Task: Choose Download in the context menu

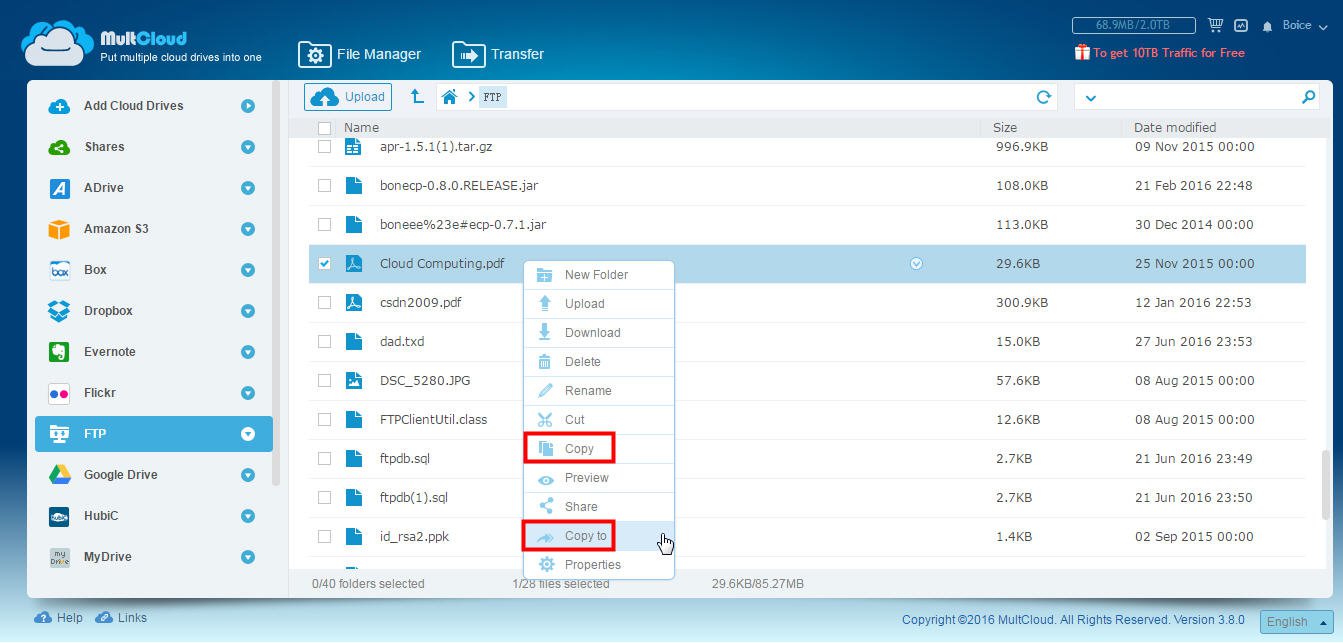Action: tap(599, 333)
